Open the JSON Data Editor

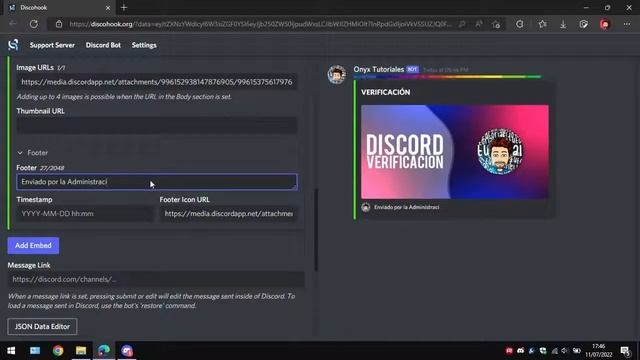42,327
